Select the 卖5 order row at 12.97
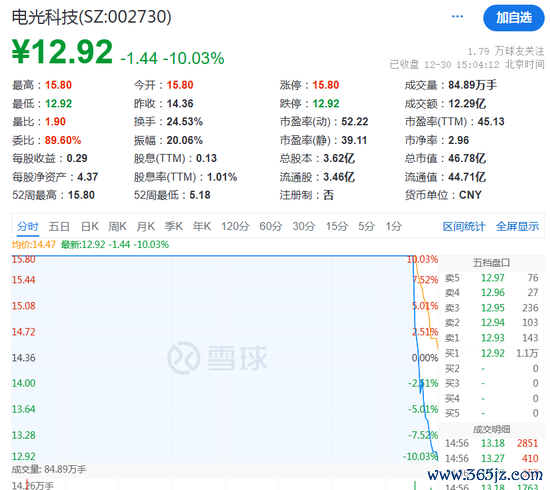 click(491, 278)
